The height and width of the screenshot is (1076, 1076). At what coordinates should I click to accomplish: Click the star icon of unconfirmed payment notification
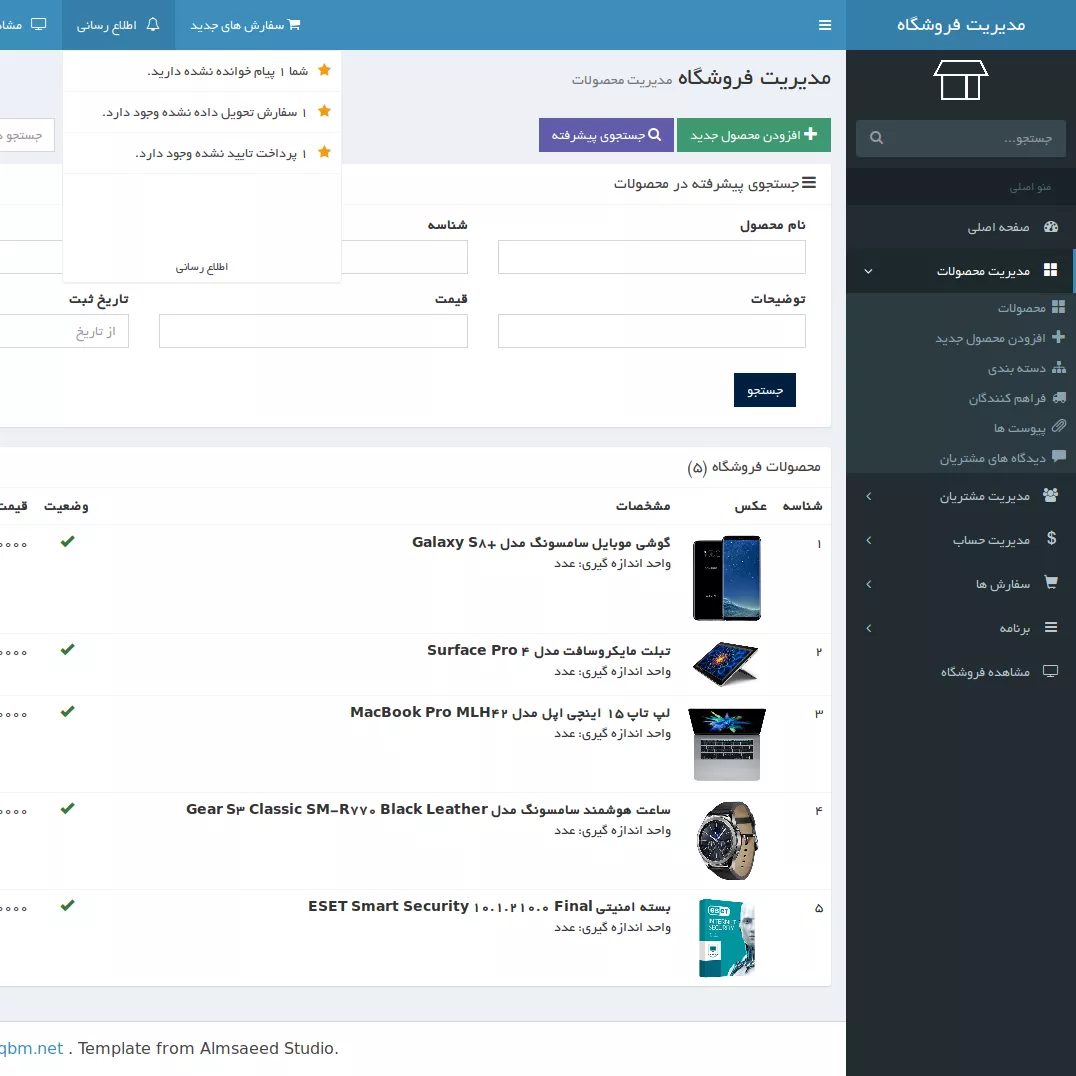coord(325,152)
